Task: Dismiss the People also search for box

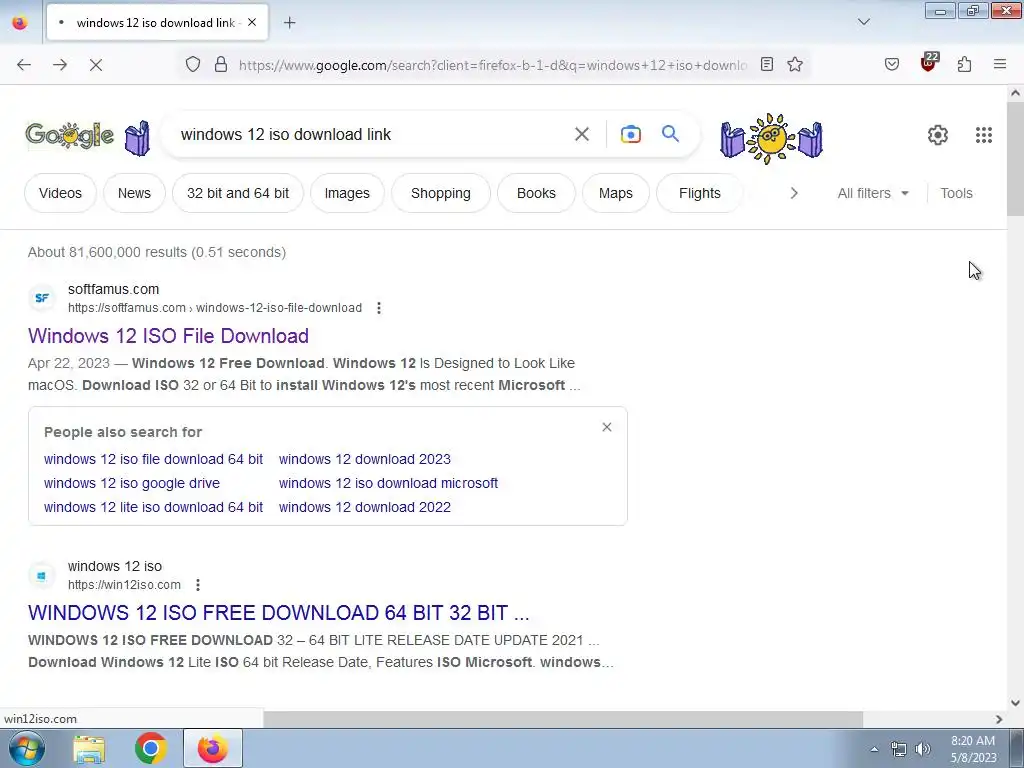Action: pyautogui.click(x=607, y=427)
